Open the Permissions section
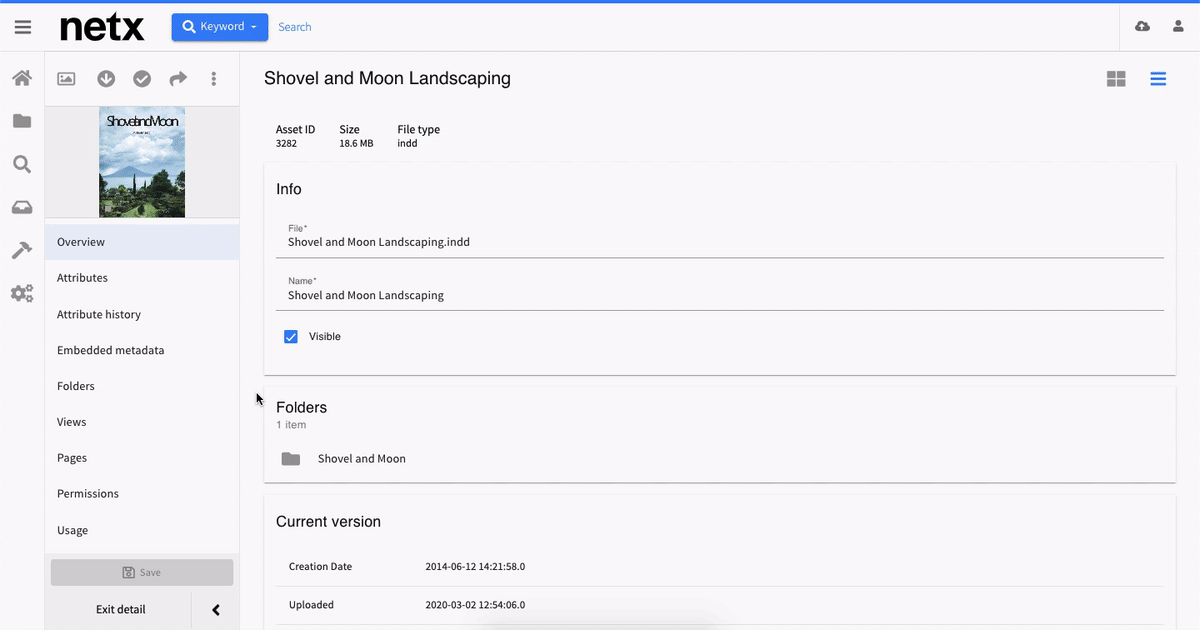Image resolution: width=1200 pixels, height=630 pixels. (x=88, y=494)
